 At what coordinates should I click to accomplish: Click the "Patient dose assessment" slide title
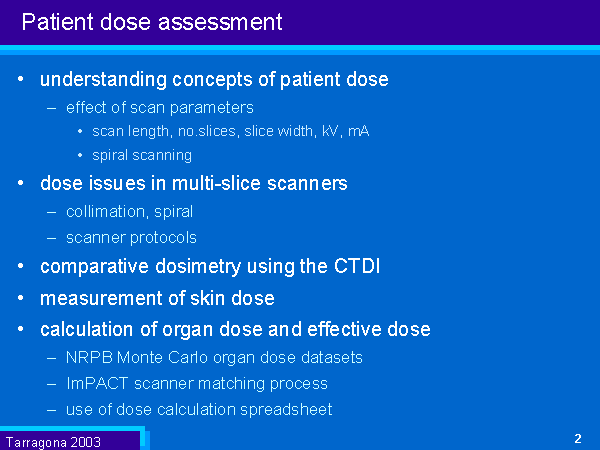(x=151, y=21)
